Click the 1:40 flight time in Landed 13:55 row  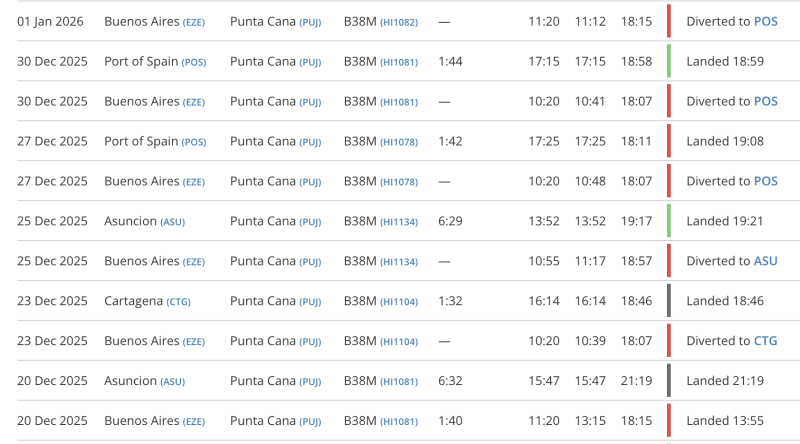point(450,421)
